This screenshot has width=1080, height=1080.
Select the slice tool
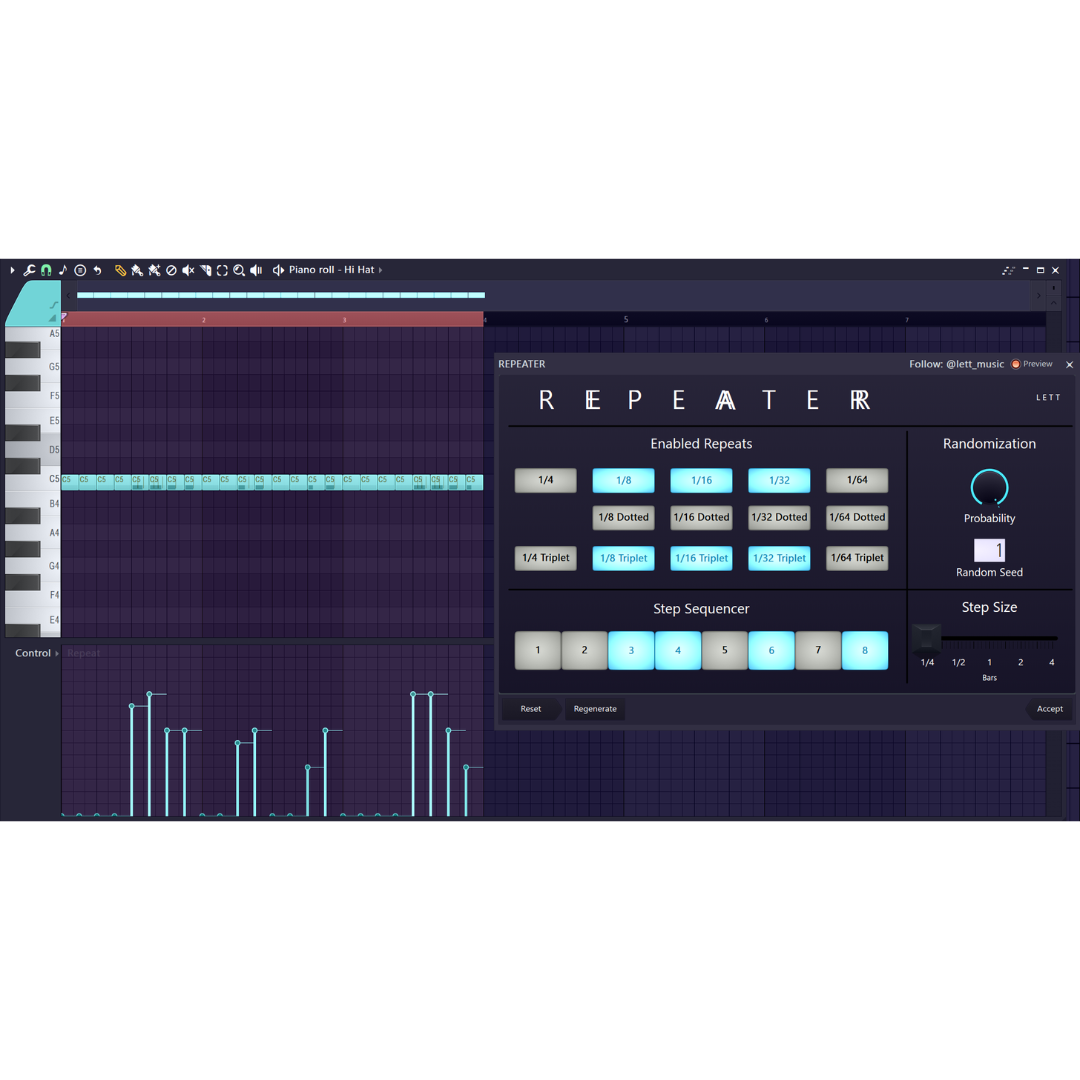tap(205, 270)
